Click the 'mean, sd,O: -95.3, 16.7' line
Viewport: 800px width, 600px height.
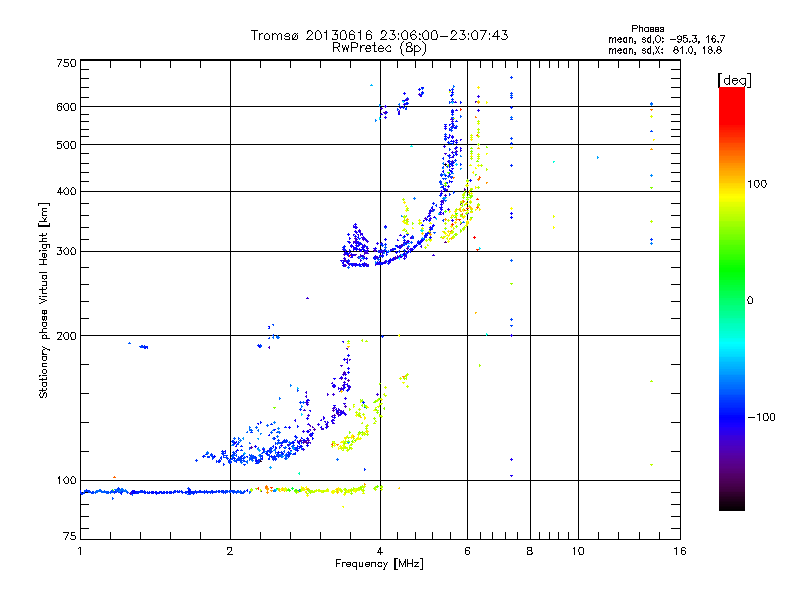tap(666, 39)
